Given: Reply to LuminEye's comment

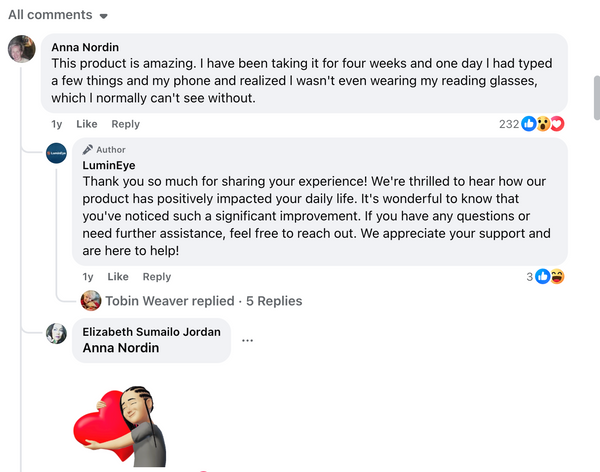Looking at the screenshot, I should click(157, 276).
